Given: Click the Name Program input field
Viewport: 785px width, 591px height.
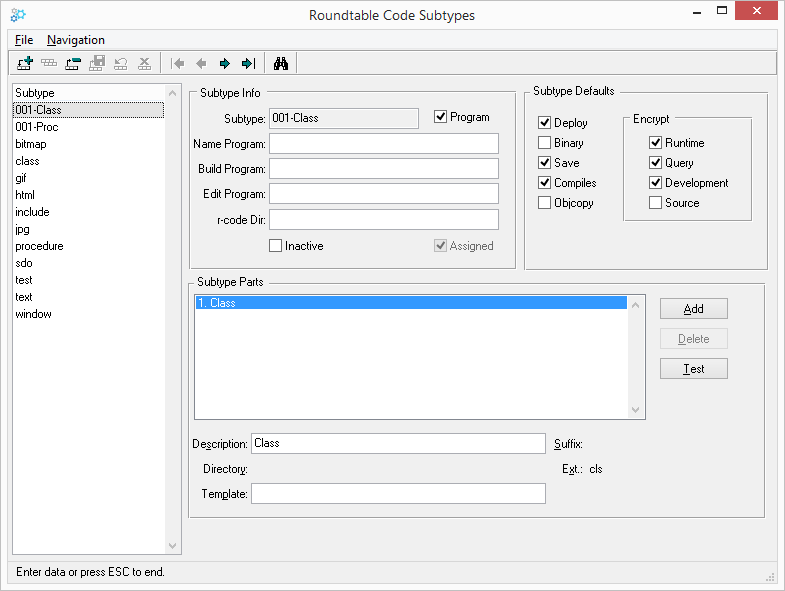Looking at the screenshot, I should 383,143.
